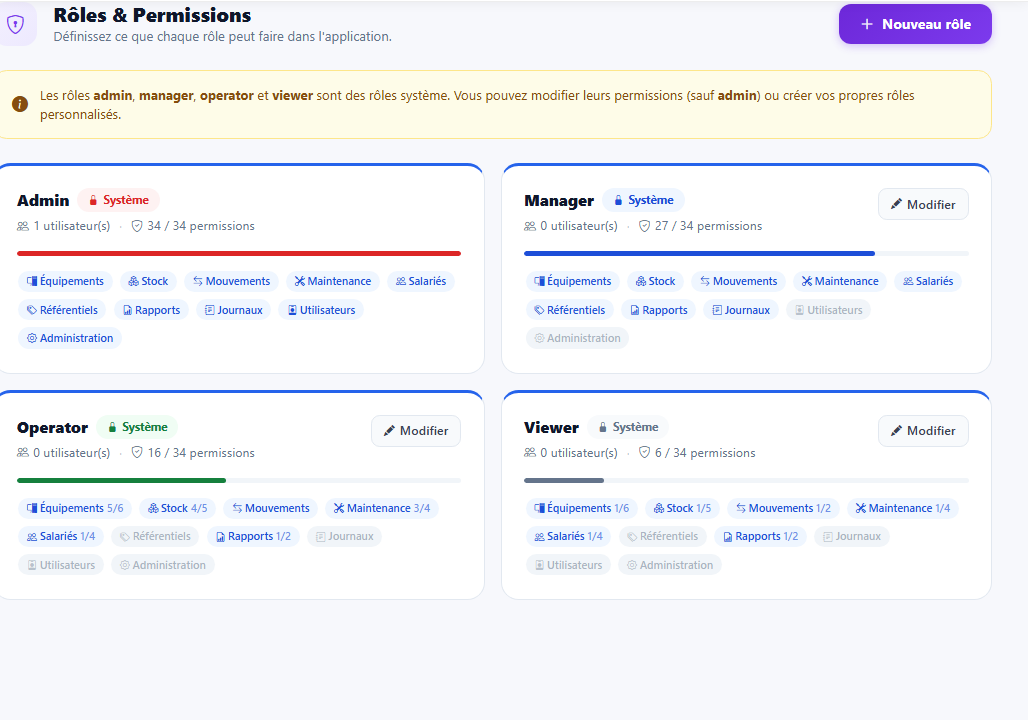1028x720 pixels.
Task: Click the shield icon beside Rôles & Permissions
Action: [15, 25]
